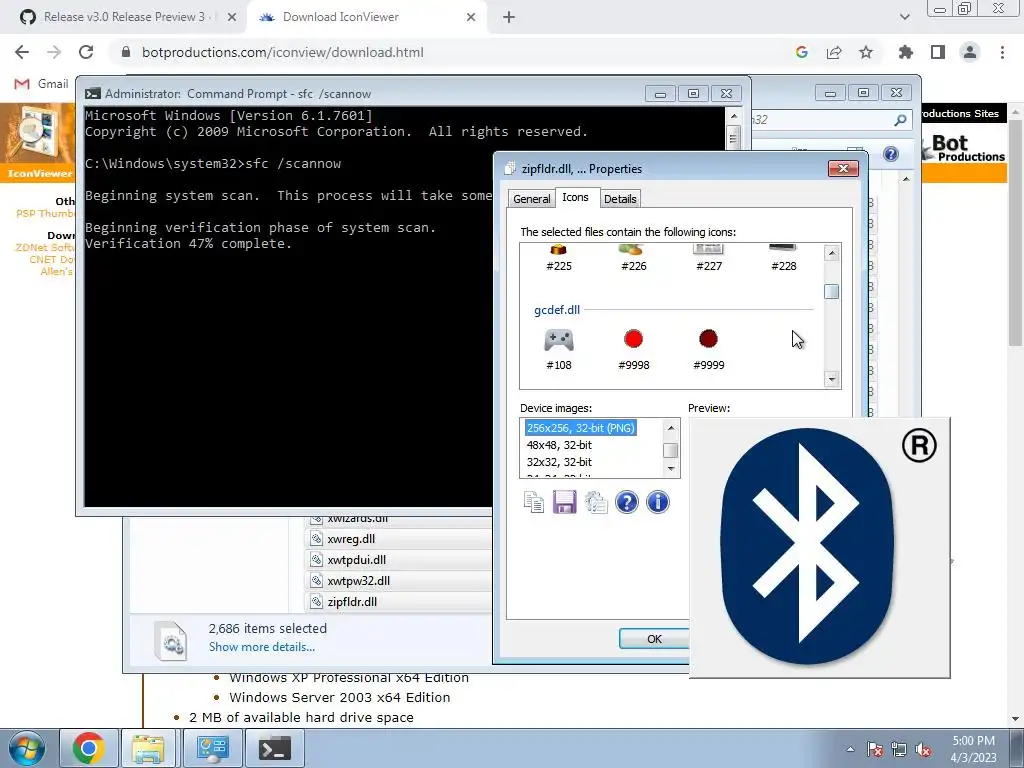This screenshot has height=768, width=1024.
Task: Switch to Release v3.0 Release Preview tab
Action: 124,17
